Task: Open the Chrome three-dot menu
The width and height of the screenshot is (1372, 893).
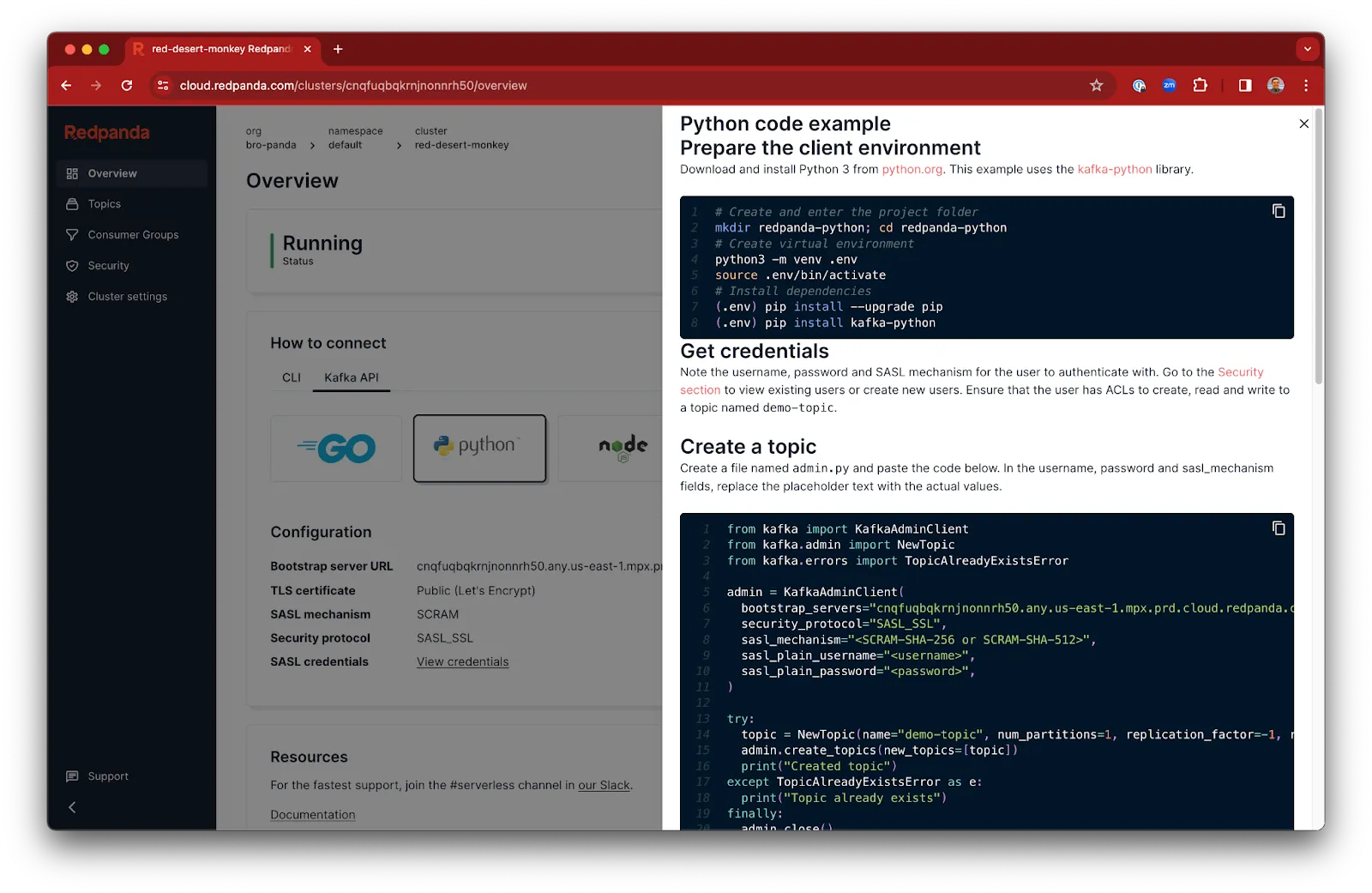Action: (1305, 85)
